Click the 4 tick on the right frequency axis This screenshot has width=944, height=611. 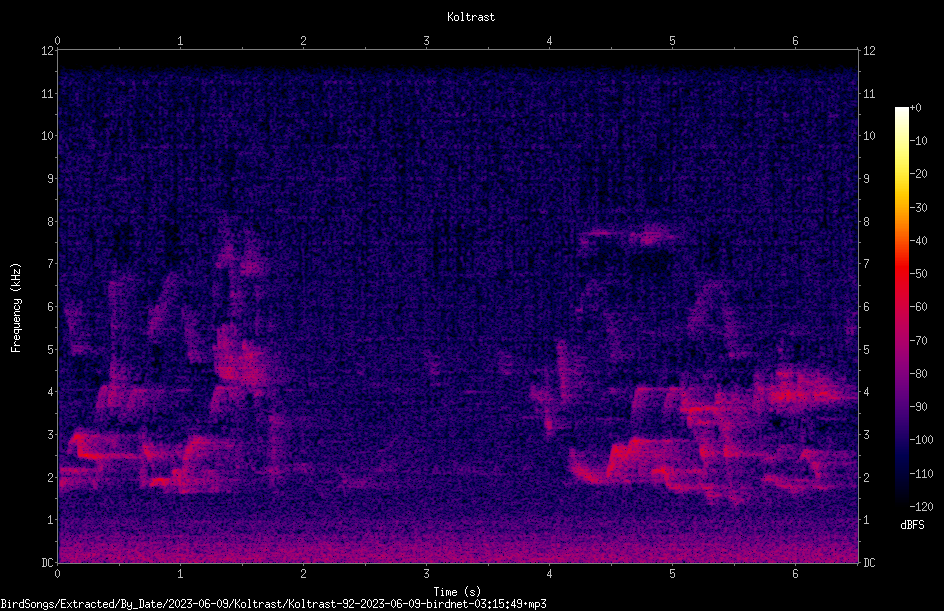[x=866, y=392]
